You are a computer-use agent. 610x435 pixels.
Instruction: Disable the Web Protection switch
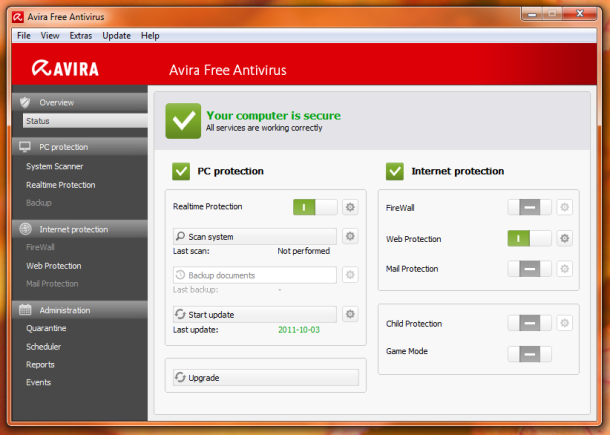pos(529,239)
